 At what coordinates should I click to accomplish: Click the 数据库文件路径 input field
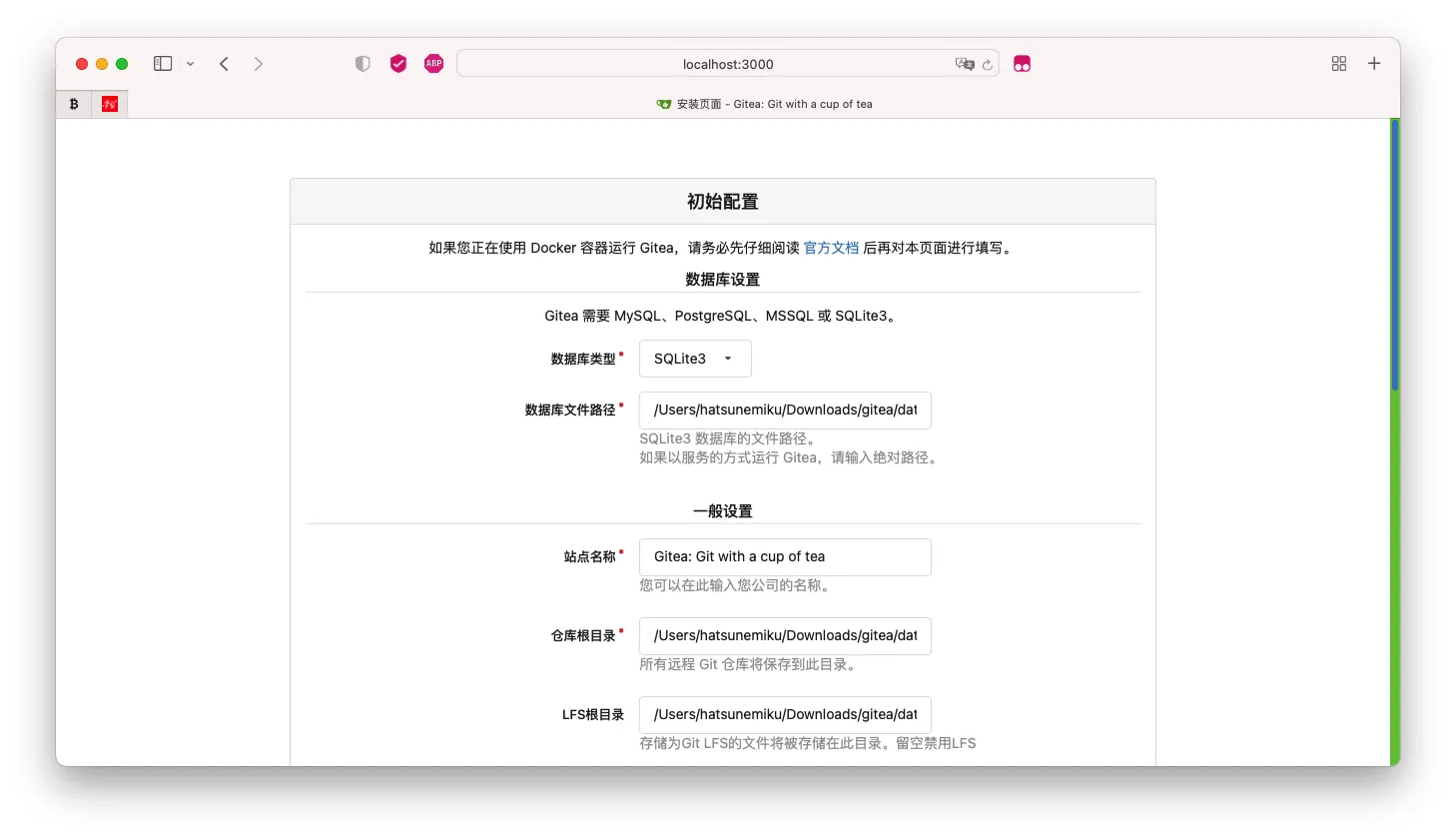pos(785,411)
